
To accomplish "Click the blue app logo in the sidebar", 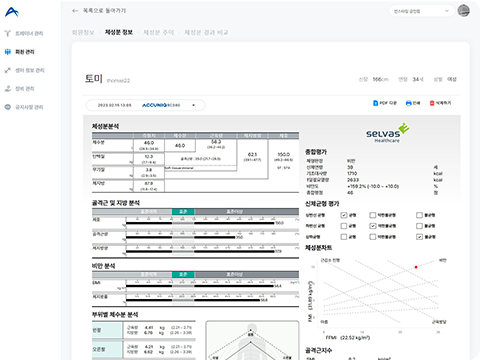I will tap(12, 12).
